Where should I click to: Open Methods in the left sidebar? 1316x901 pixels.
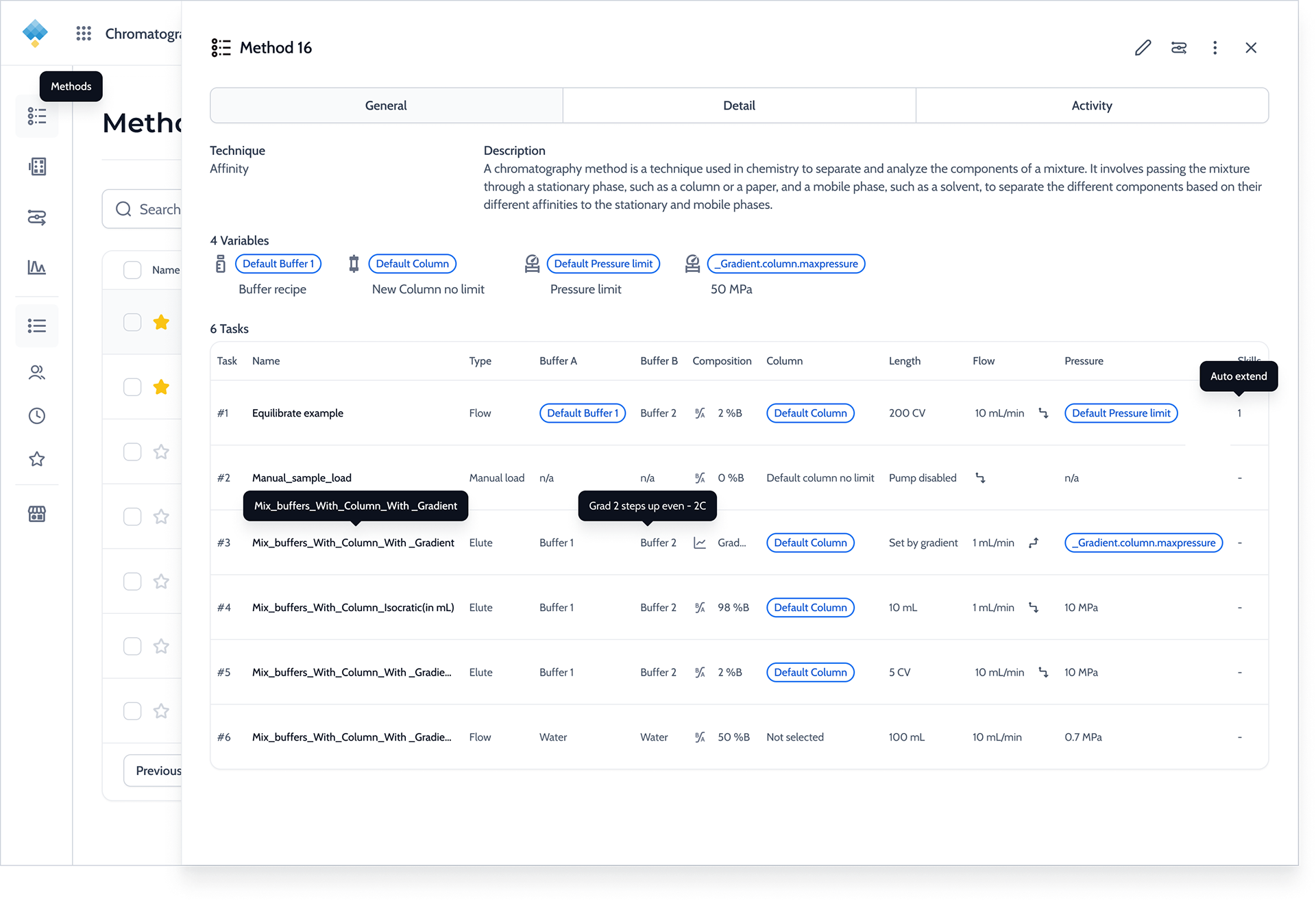click(x=37, y=116)
